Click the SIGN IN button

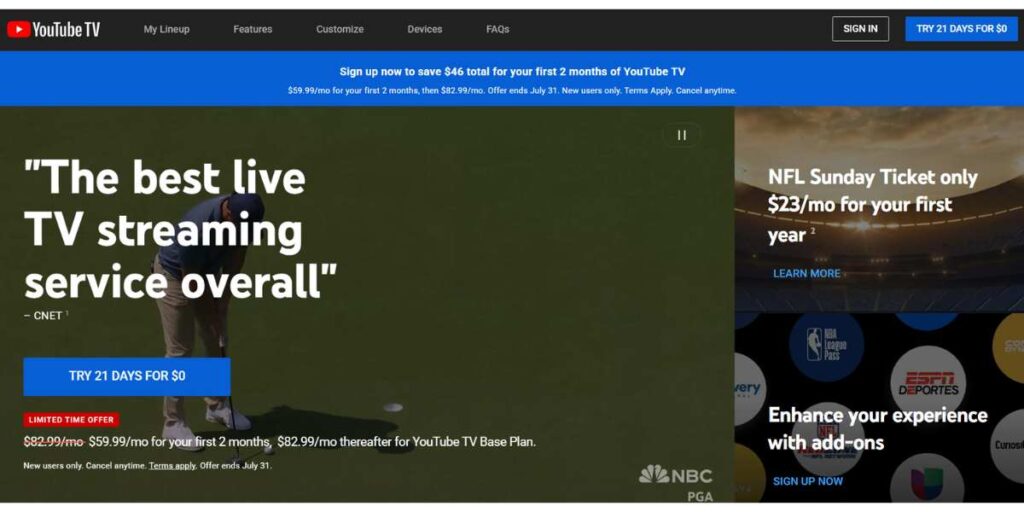tap(860, 29)
